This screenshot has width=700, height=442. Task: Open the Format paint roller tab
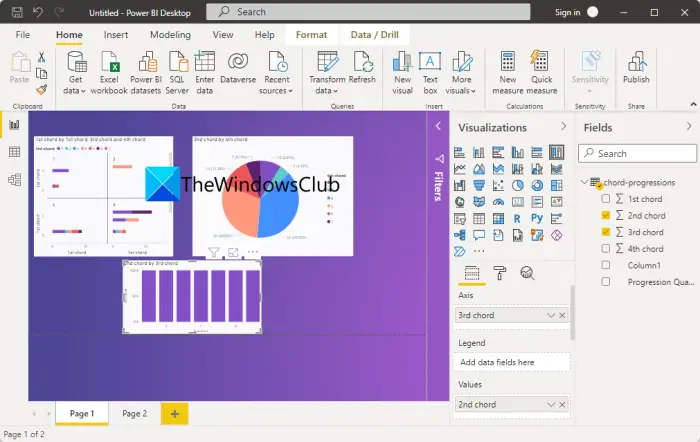[500, 272]
